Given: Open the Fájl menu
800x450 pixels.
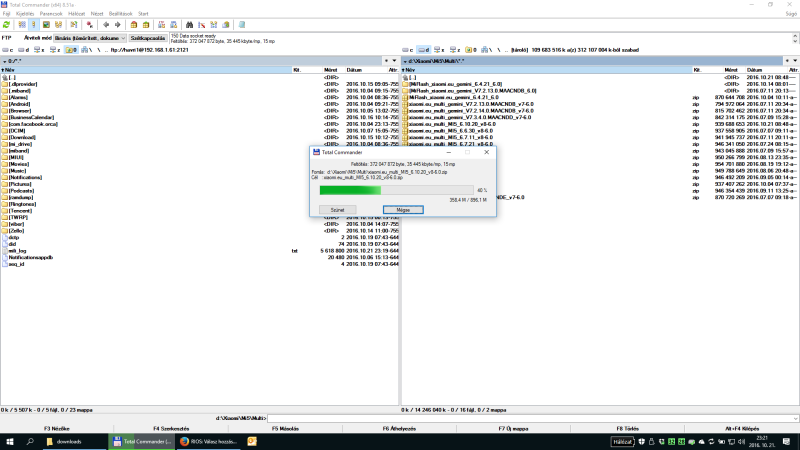Looking at the screenshot, I should click(6, 14).
